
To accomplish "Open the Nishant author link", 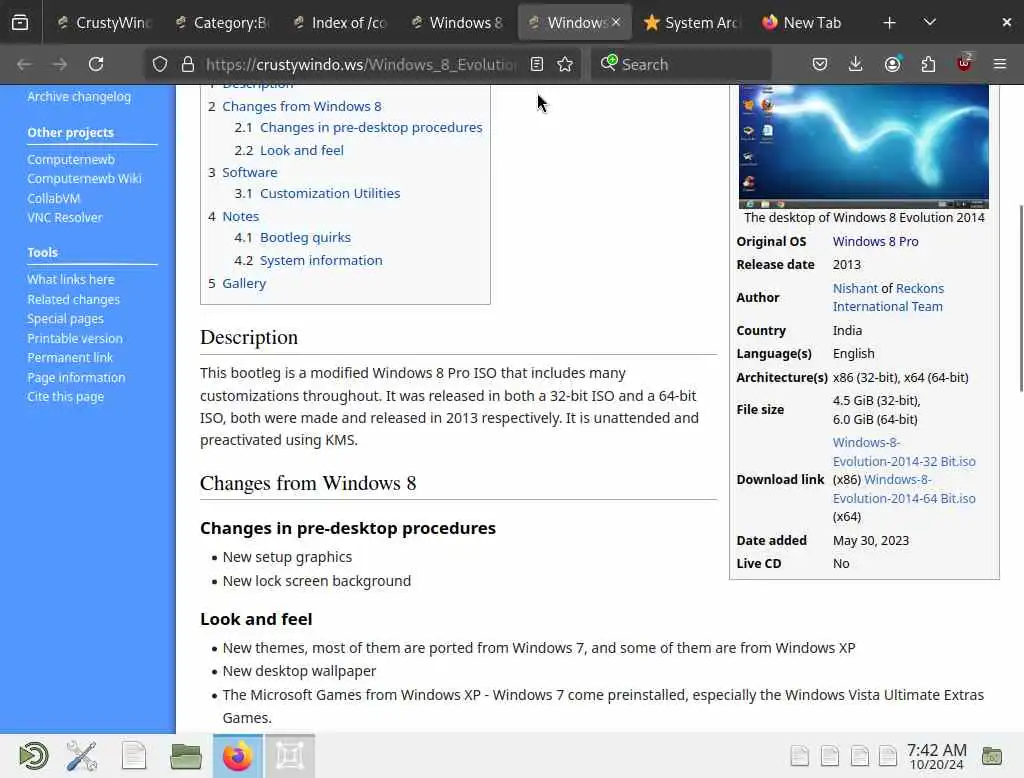I will tap(855, 288).
